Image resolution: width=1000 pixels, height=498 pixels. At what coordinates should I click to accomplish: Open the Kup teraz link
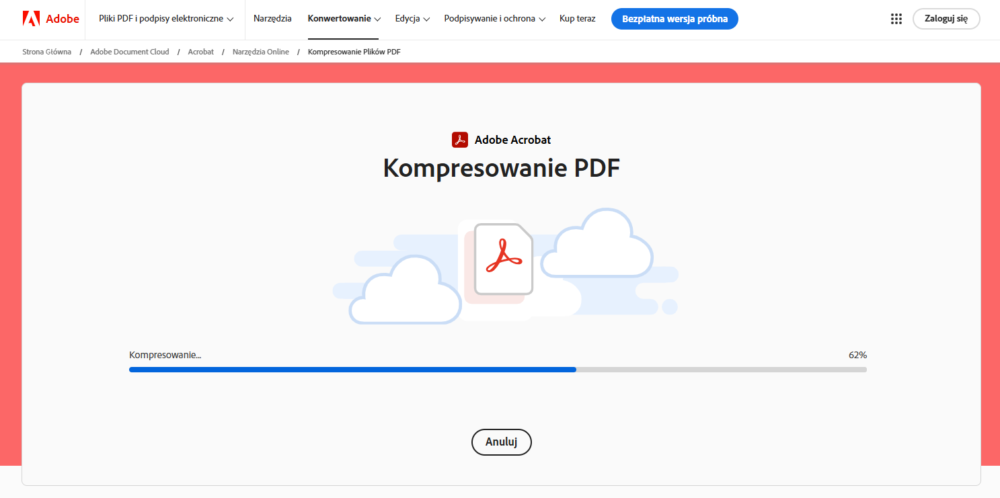coord(577,18)
